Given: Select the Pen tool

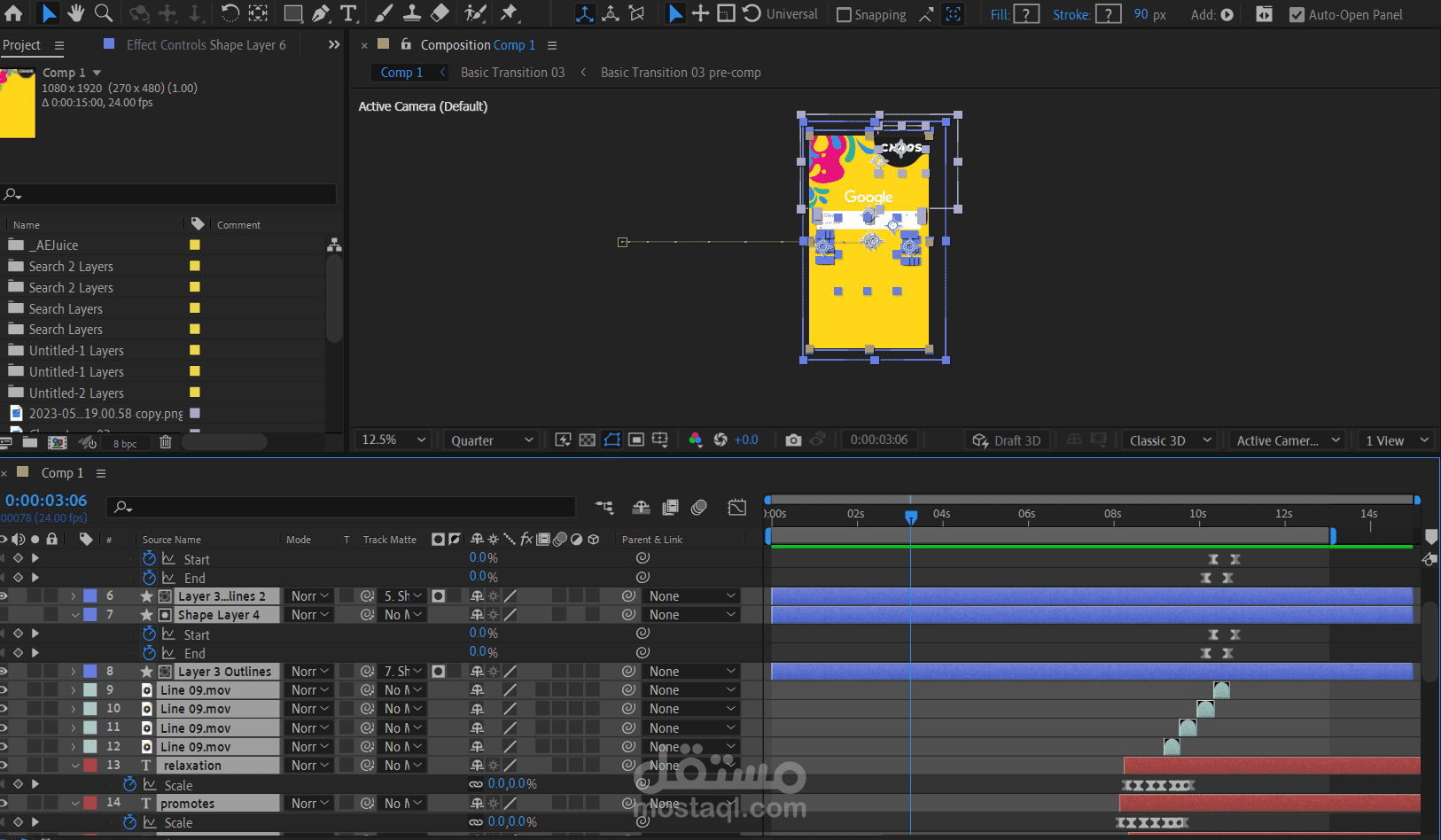Looking at the screenshot, I should 321,13.
